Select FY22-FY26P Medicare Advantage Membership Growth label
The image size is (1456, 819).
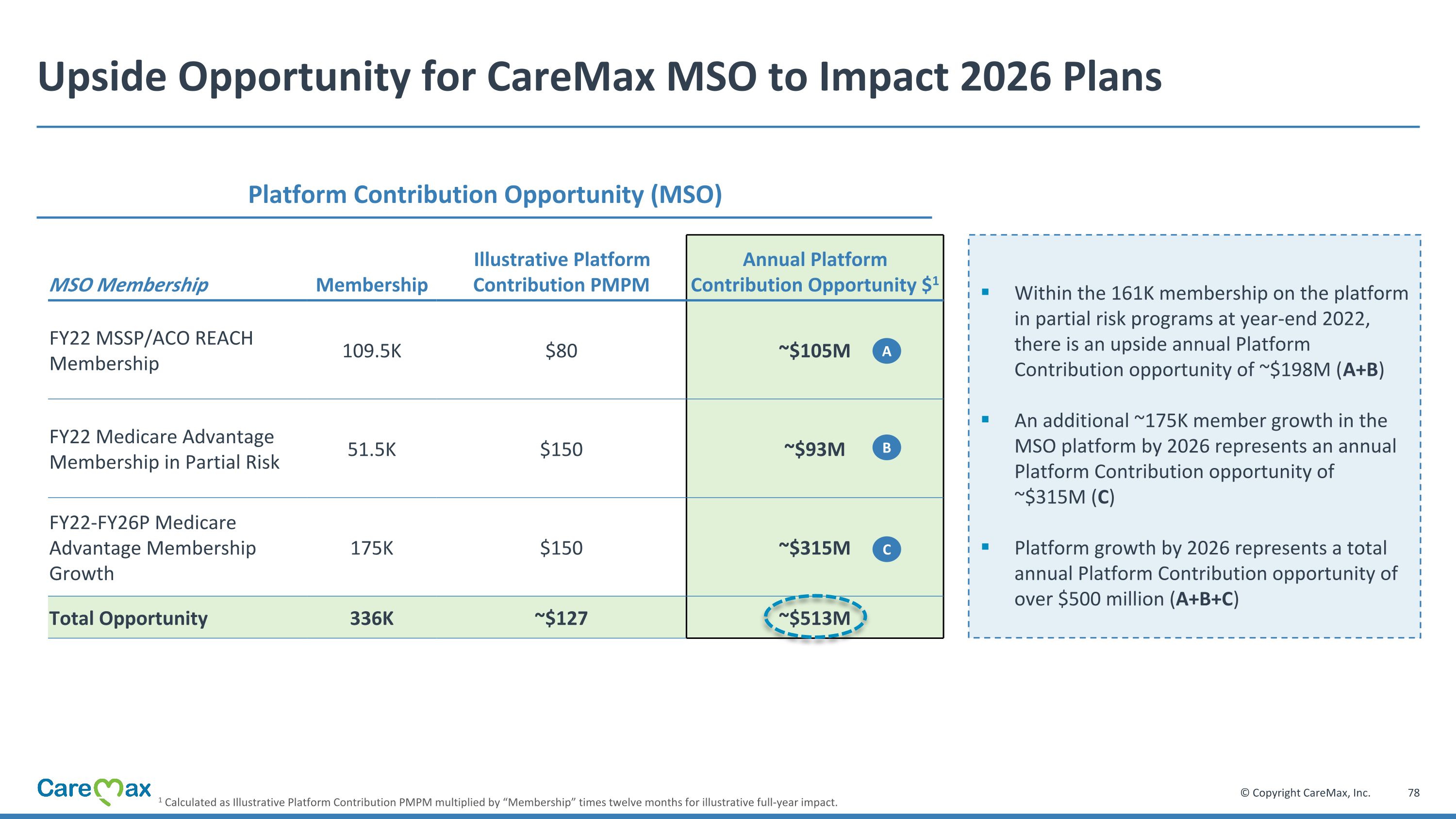[152, 548]
